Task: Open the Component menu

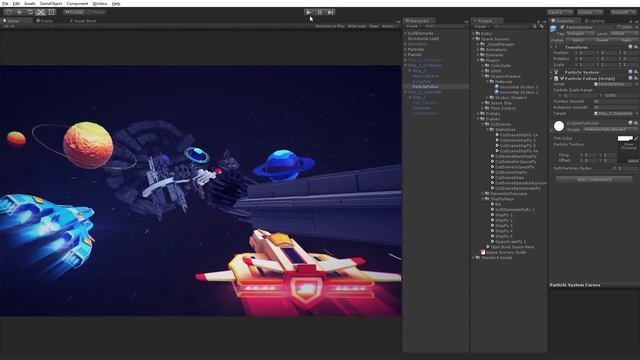Action: point(77,3)
